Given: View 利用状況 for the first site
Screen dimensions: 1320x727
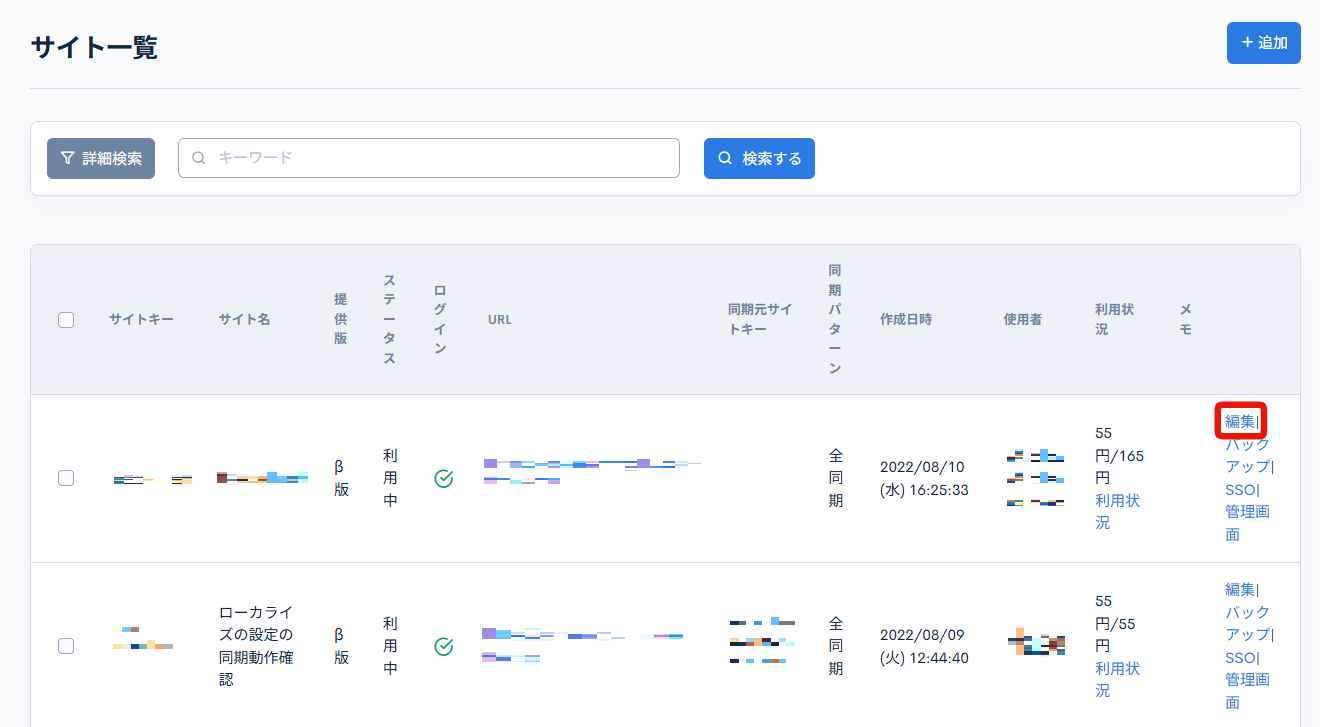Looking at the screenshot, I should click(x=1116, y=511).
